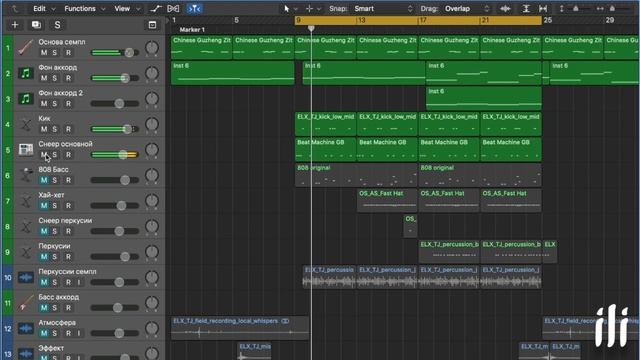Open the command-click tool menu arrow
The height and width of the screenshot is (360, 640).
tap(319, 9)
